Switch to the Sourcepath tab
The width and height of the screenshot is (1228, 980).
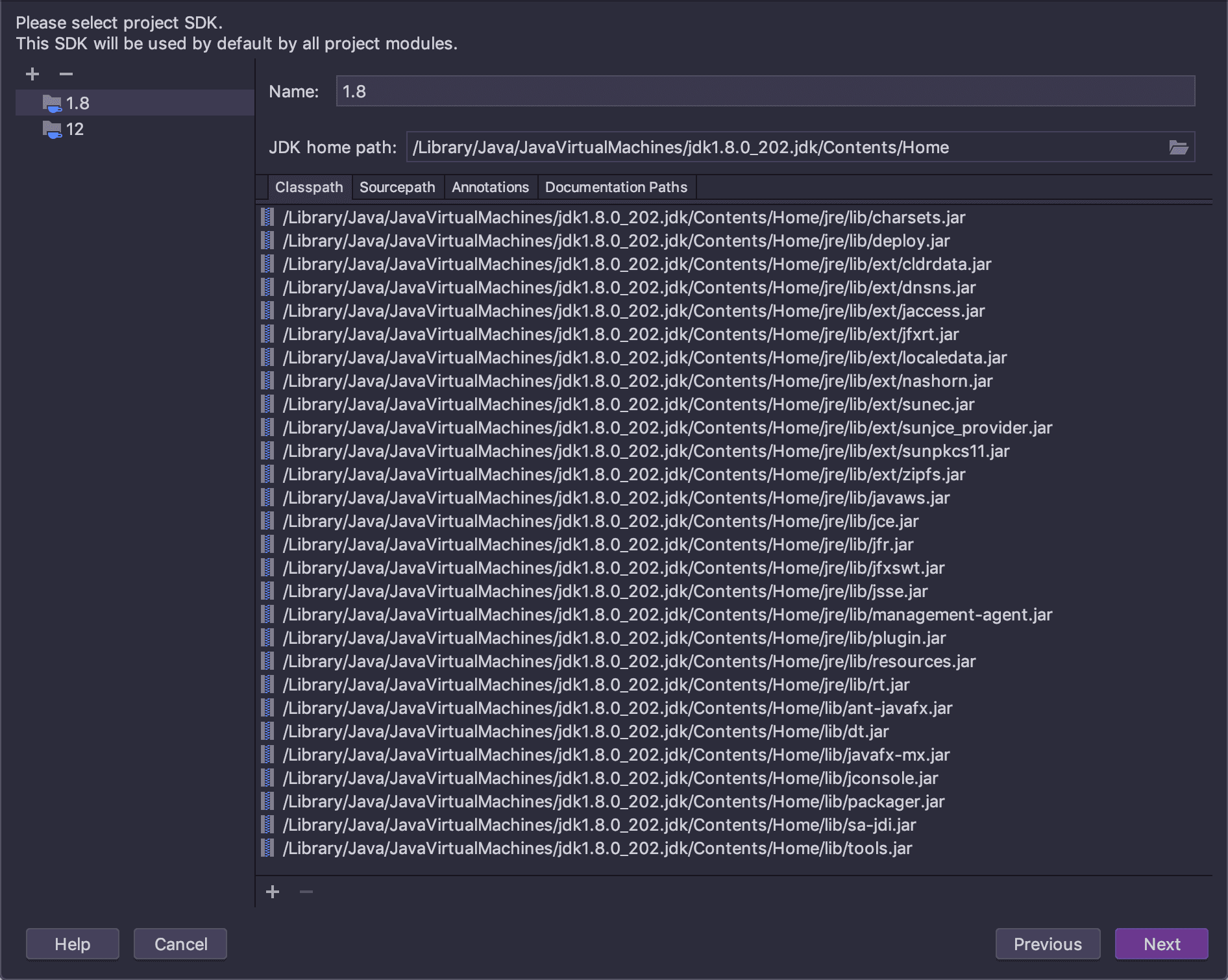tap(397, 188)
